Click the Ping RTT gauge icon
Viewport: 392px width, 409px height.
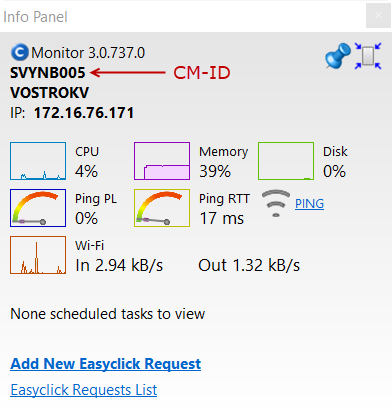click(x=162, y=208)
